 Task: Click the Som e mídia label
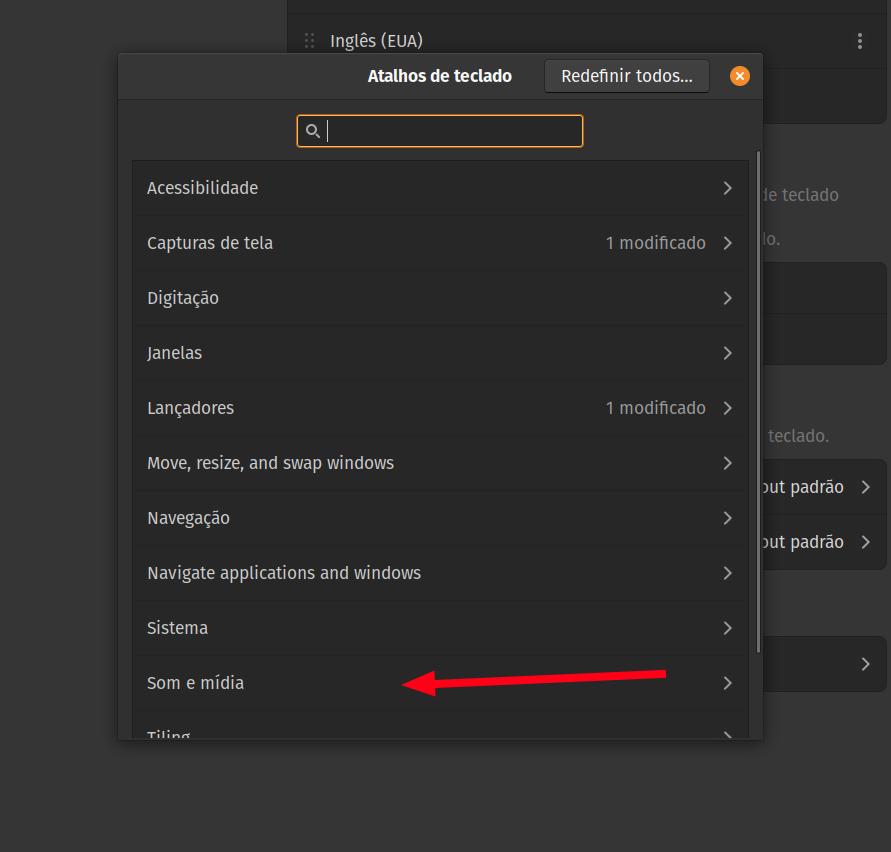pyautogui.click(x=195, y=683)
